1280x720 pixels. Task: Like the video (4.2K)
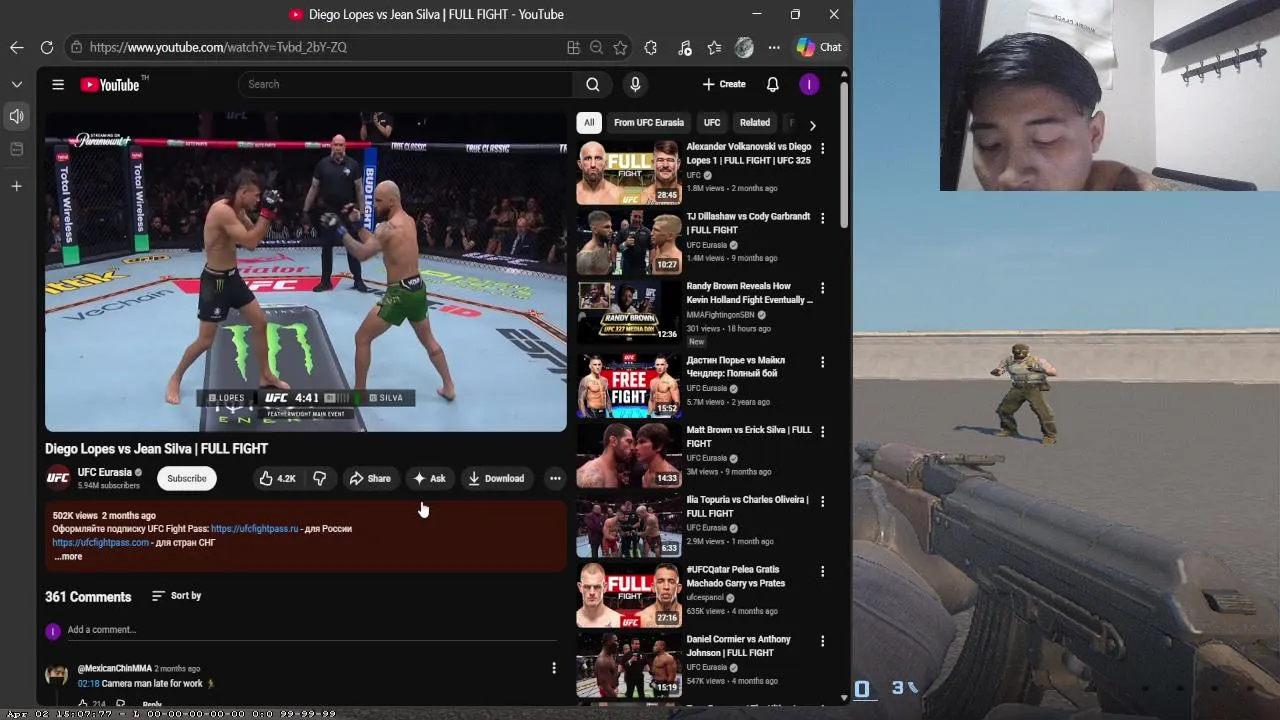pyautogui.click(x=277, y=478)
